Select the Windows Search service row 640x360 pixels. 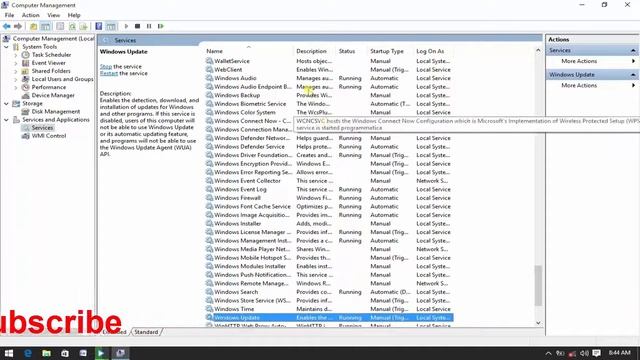[329, 292]
